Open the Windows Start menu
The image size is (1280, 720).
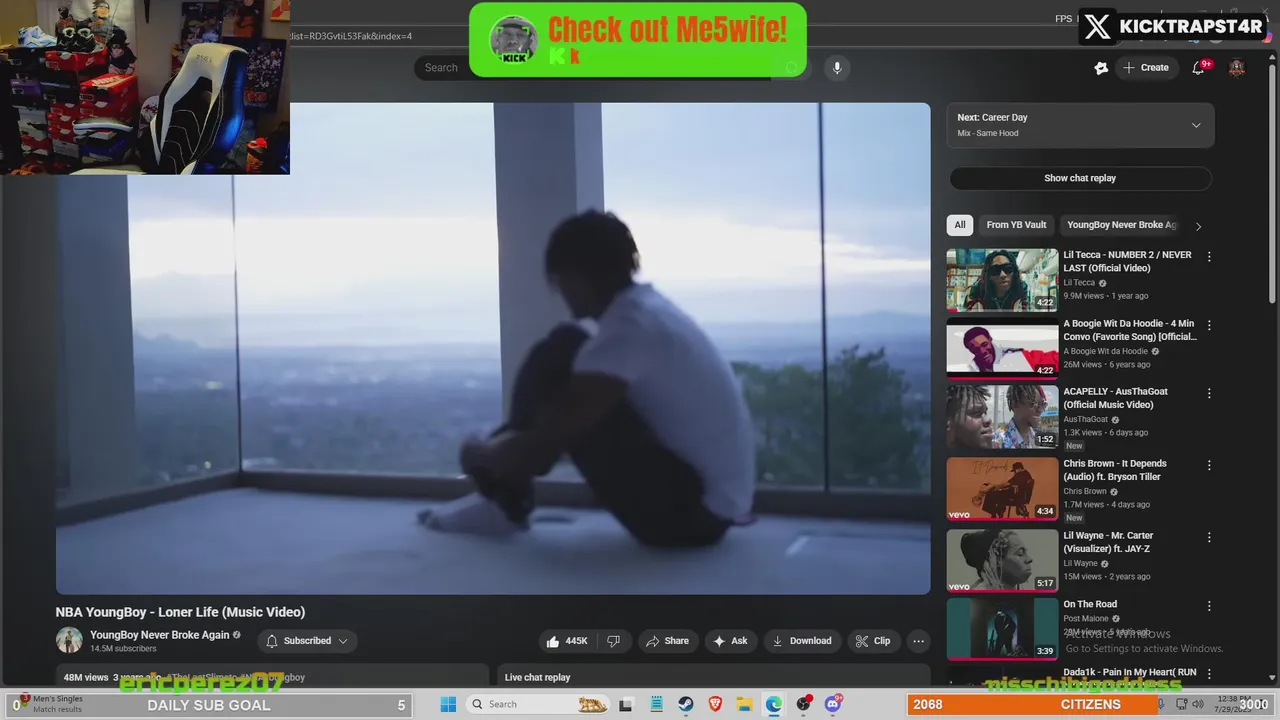(448, 704)
